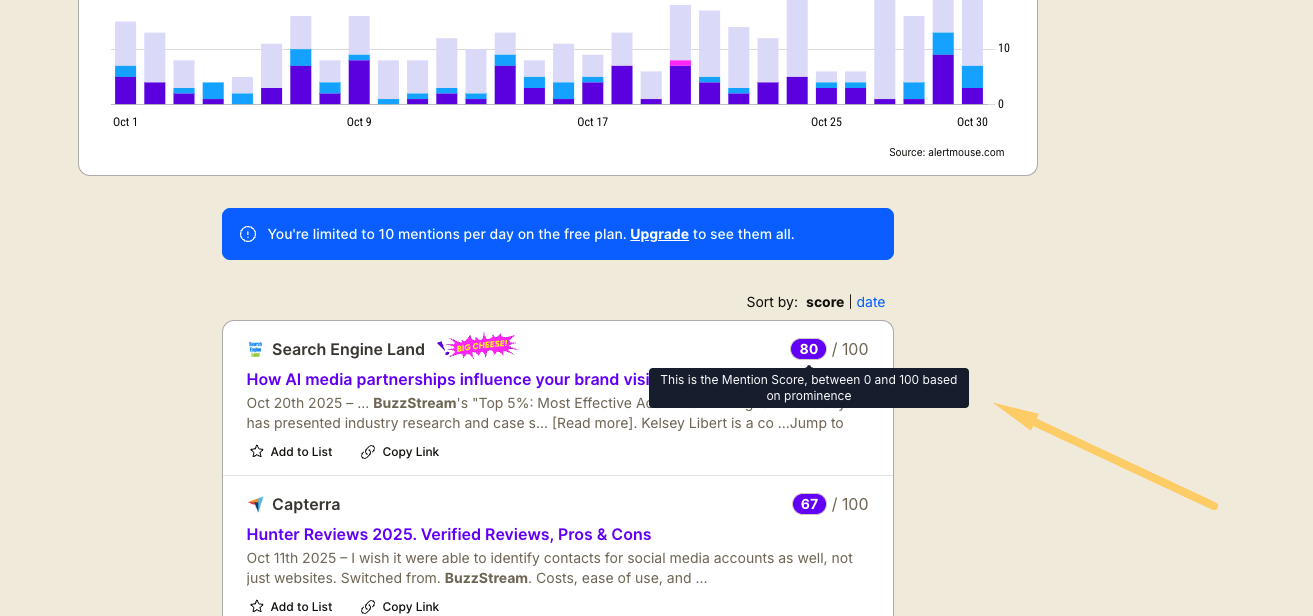Open the Hunter Reviews 2025 article link

pos(448,534)
